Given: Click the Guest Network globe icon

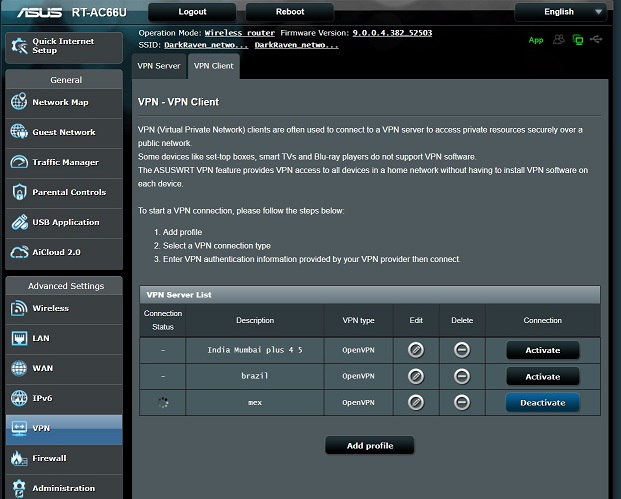Looking at the screenshot, I should click(19, 131).
